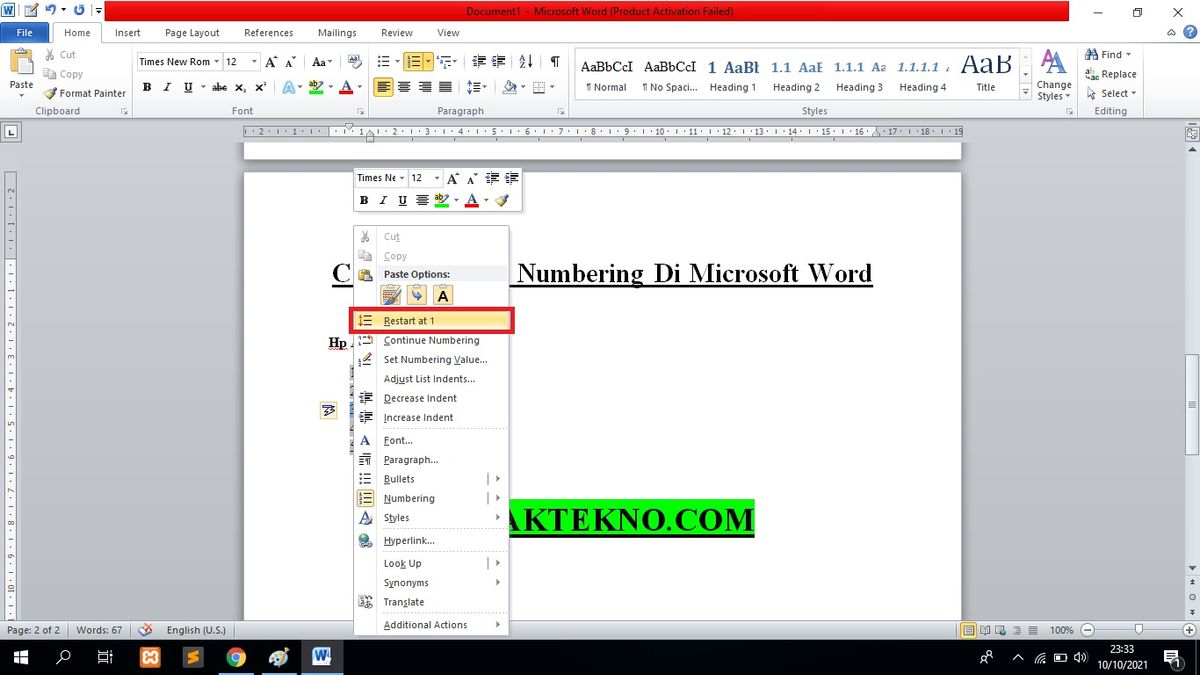Open the mini toolbar font size dropdown

click(437, 178)
